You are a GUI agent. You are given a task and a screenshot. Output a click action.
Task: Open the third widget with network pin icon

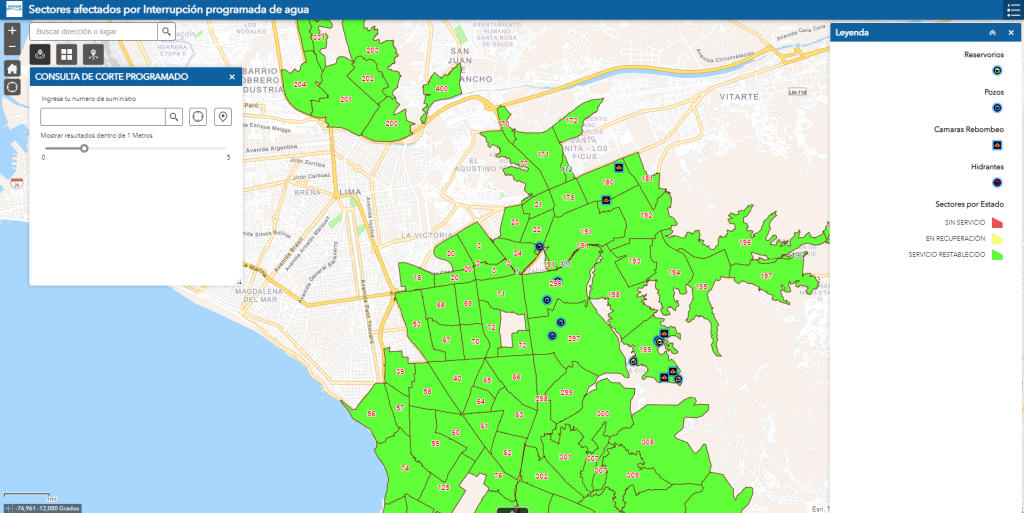pyautogui.click(x=92, y=54)
